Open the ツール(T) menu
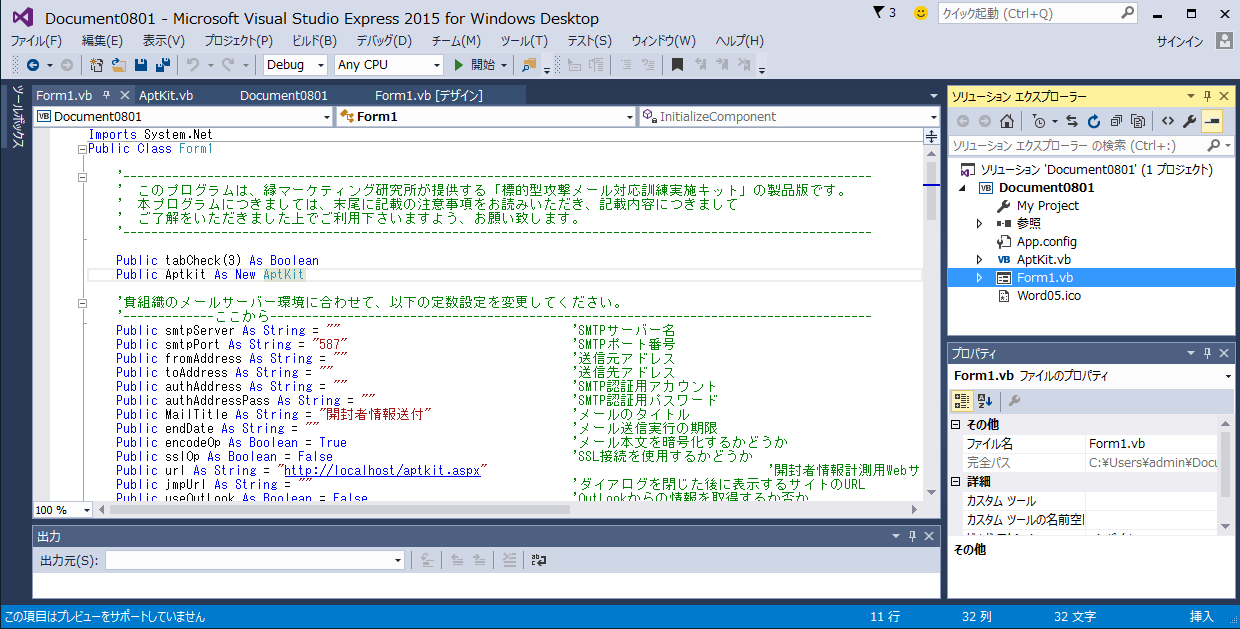 tap(524, 41)
